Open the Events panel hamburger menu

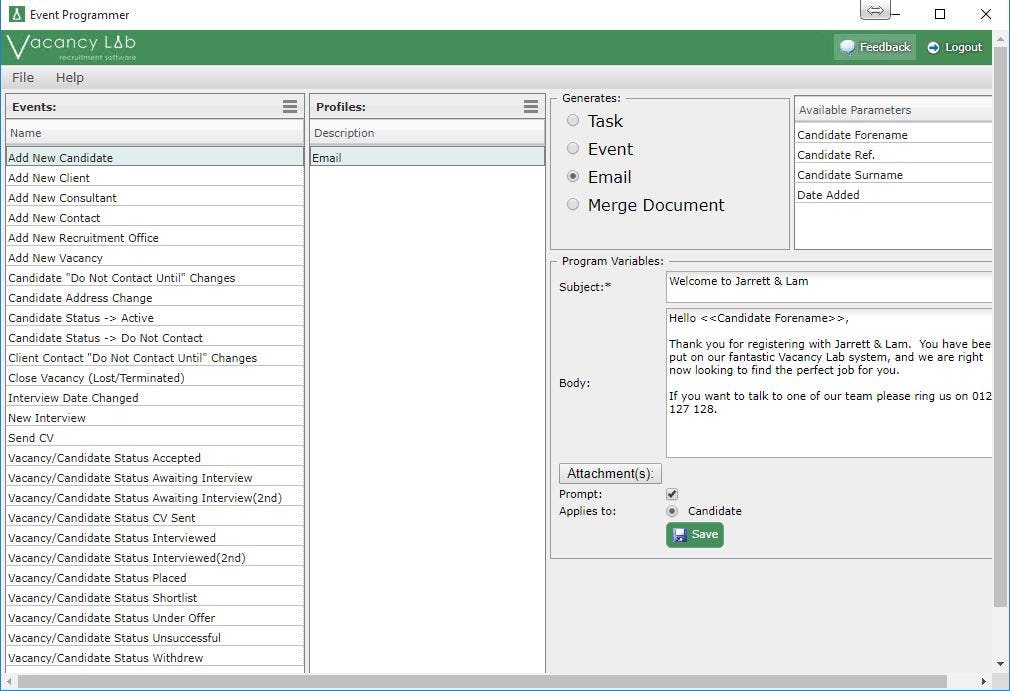[x=290, y=106]
